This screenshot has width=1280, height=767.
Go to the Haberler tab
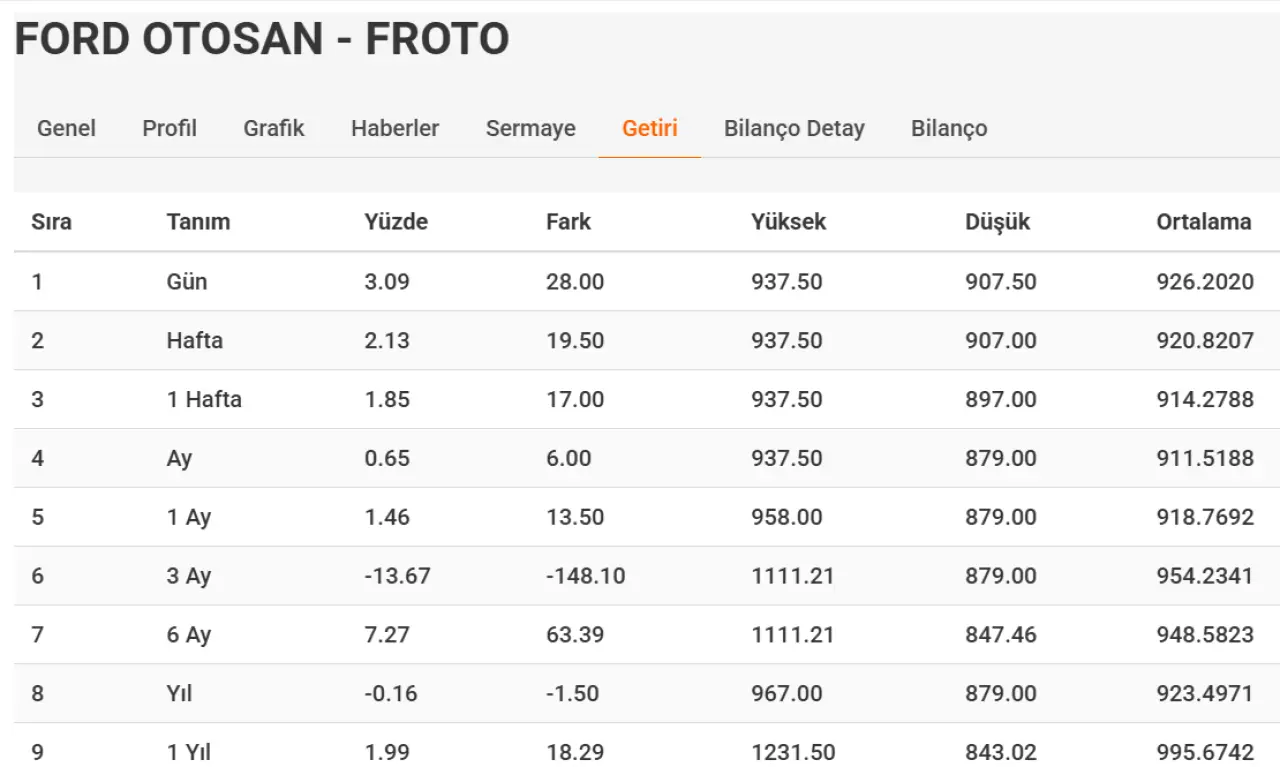pos(395,128)
